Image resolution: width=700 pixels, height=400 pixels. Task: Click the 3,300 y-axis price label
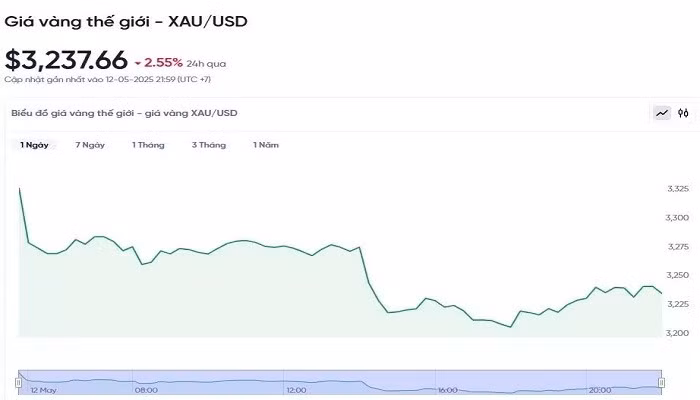point(678,217)
